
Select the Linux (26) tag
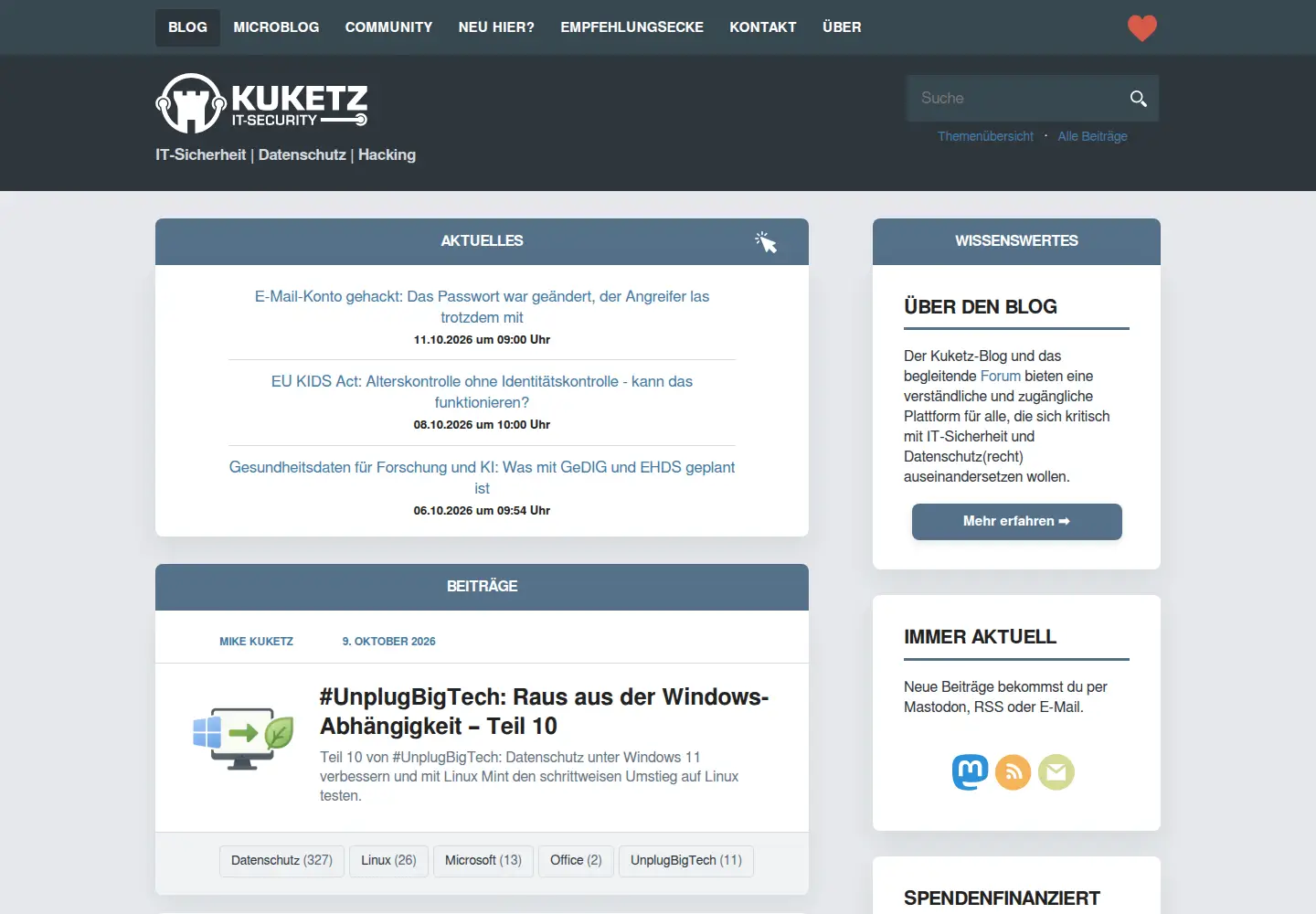(x=388, y=860)
